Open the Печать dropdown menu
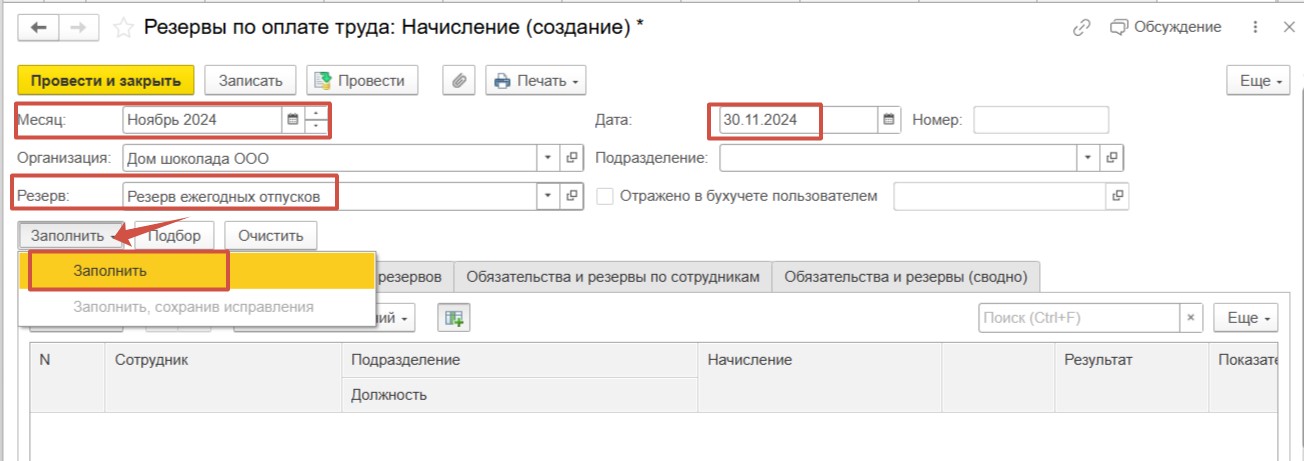The width and height of the screenshot is (1304, 461). click(536, 81)
